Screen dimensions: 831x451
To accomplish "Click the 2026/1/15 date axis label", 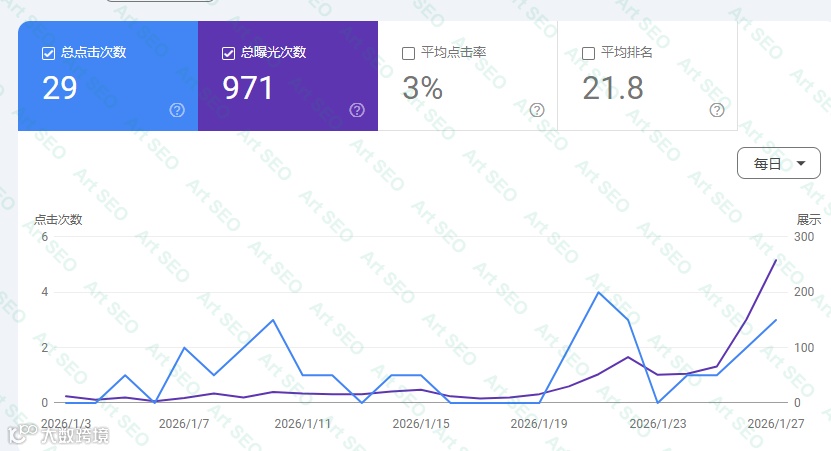I will coord(421,423).
